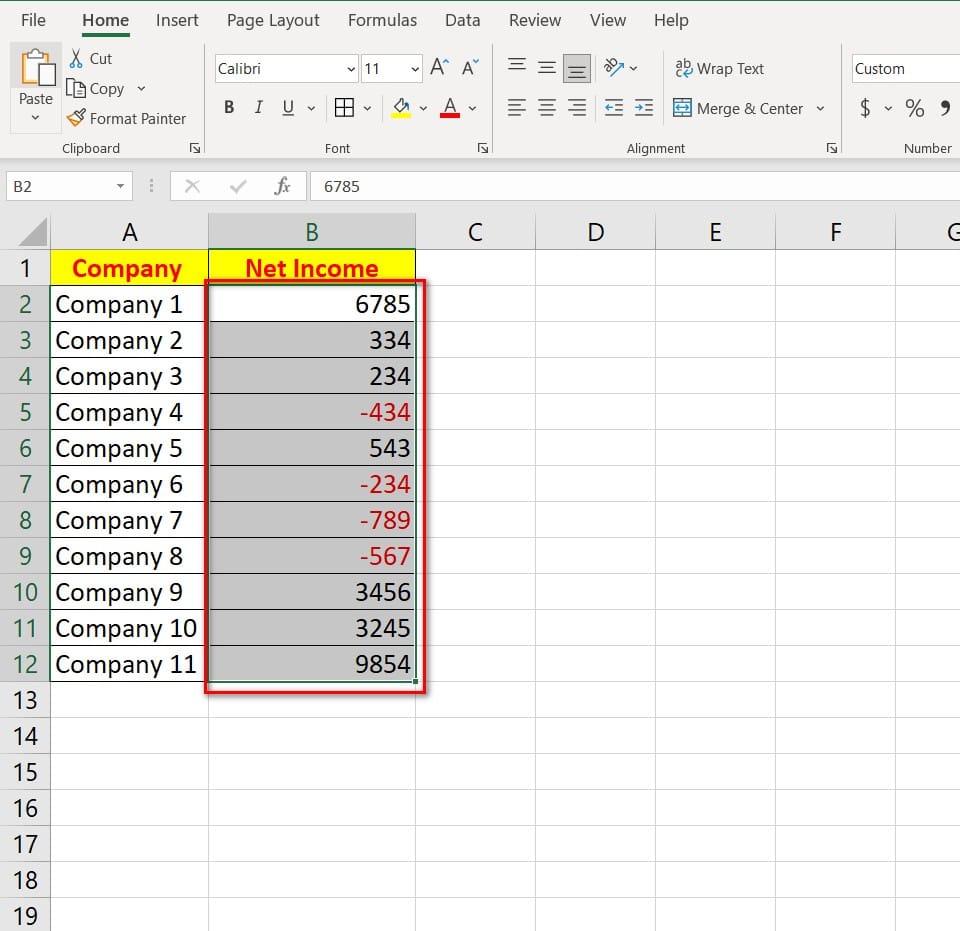Click the Increase Indent icon
This screenshot has width=960, height=931.
(644, 108)
